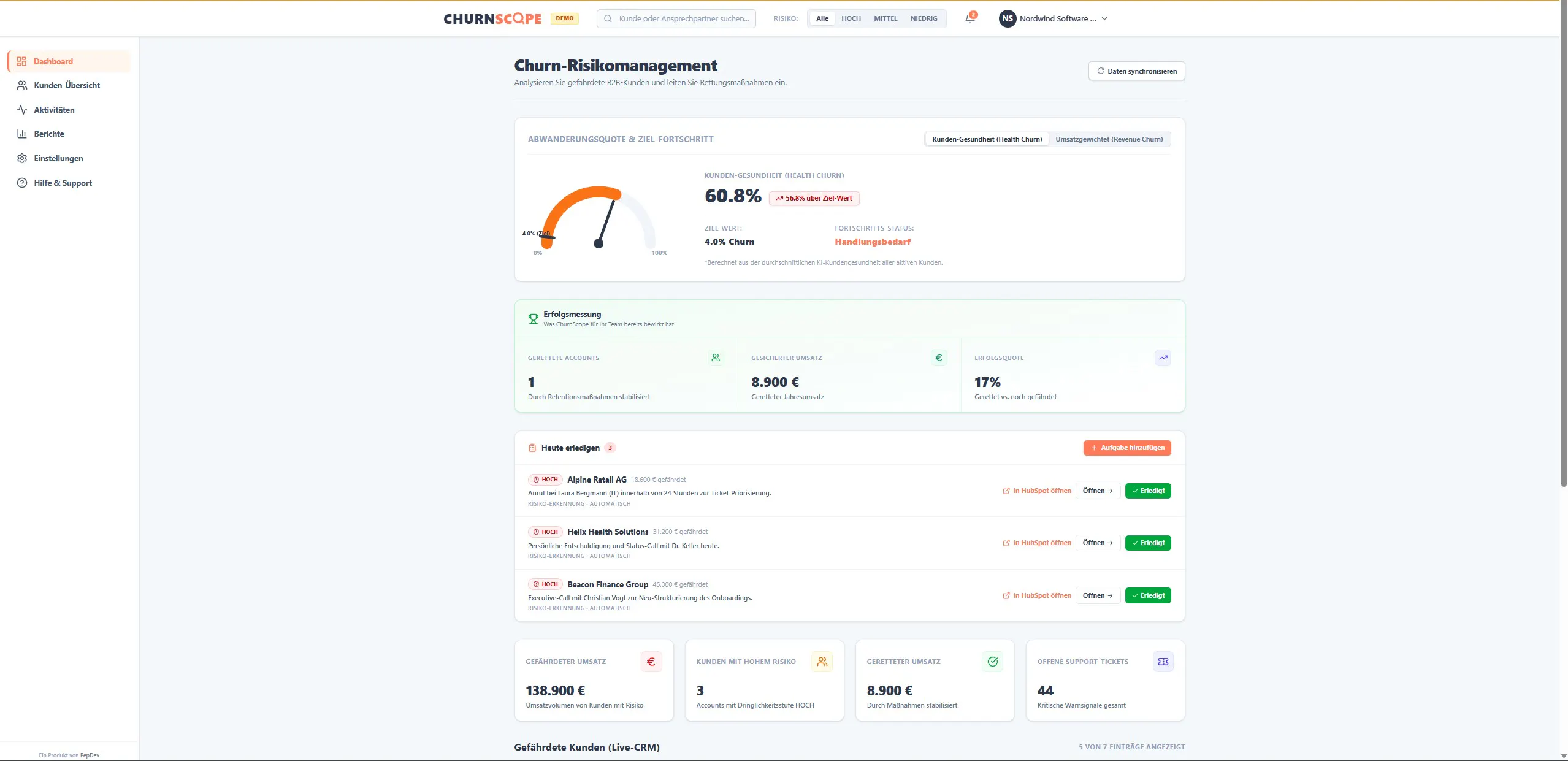This screenshot has height=761, width=1568.
Task: Click '5 VON 7 EINTRÄGE ANGEZEIGT' text
Action: coord(1131,747)
